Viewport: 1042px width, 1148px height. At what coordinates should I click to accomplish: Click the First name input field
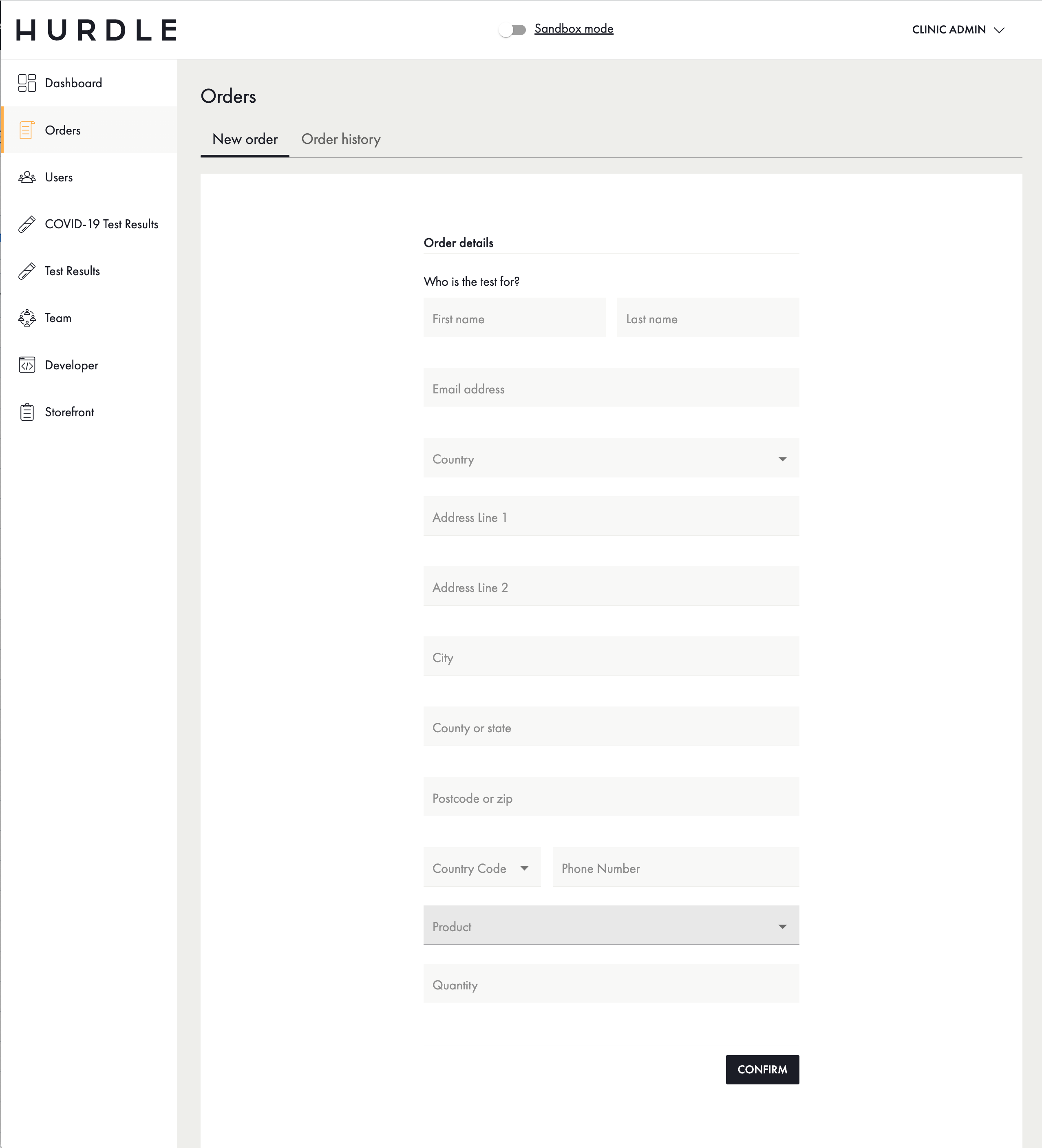coord(514,318)
